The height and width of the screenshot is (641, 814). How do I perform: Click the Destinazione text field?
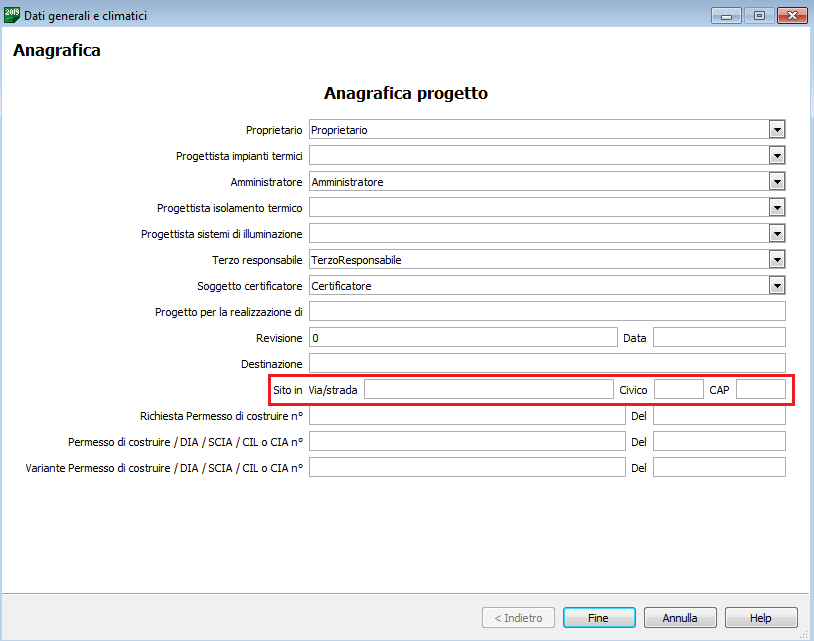[546, 364]
